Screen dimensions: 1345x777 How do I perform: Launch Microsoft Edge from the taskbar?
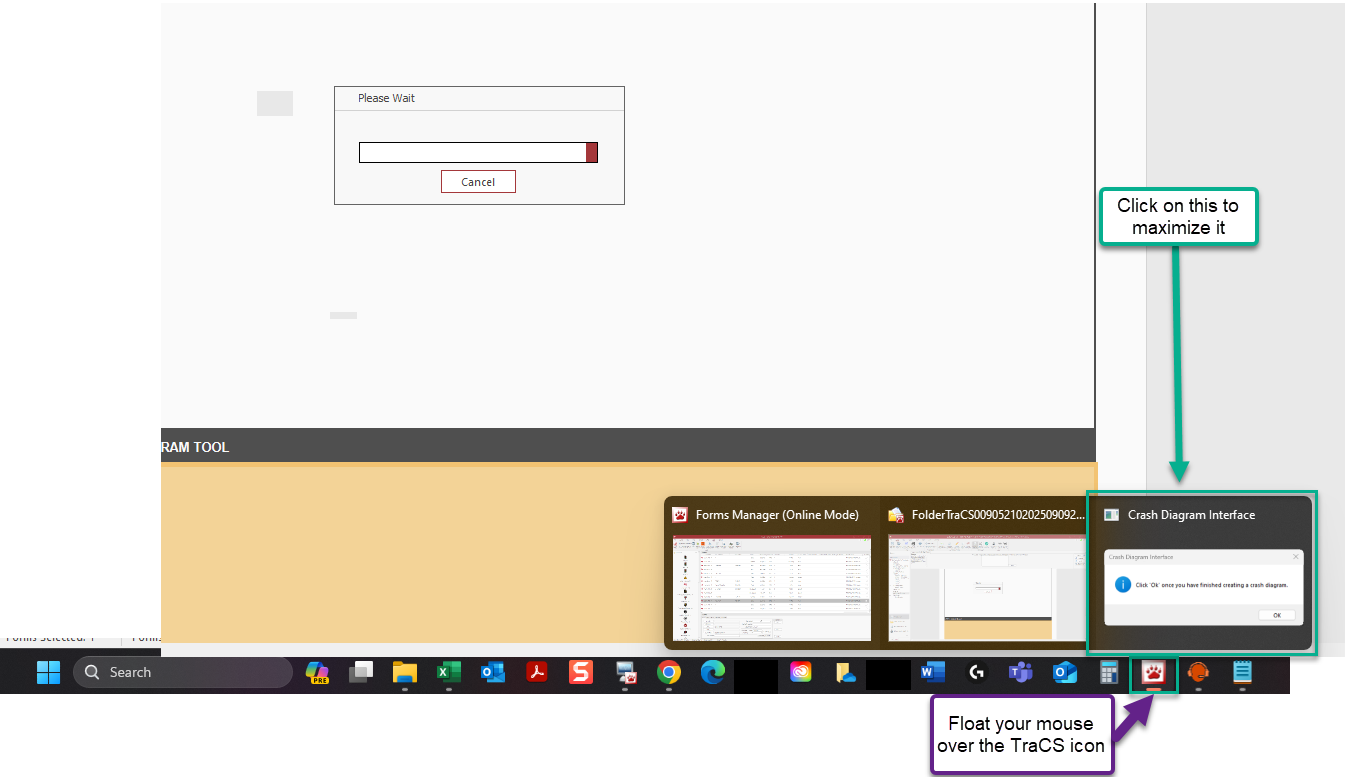click(x=712, y=672)
